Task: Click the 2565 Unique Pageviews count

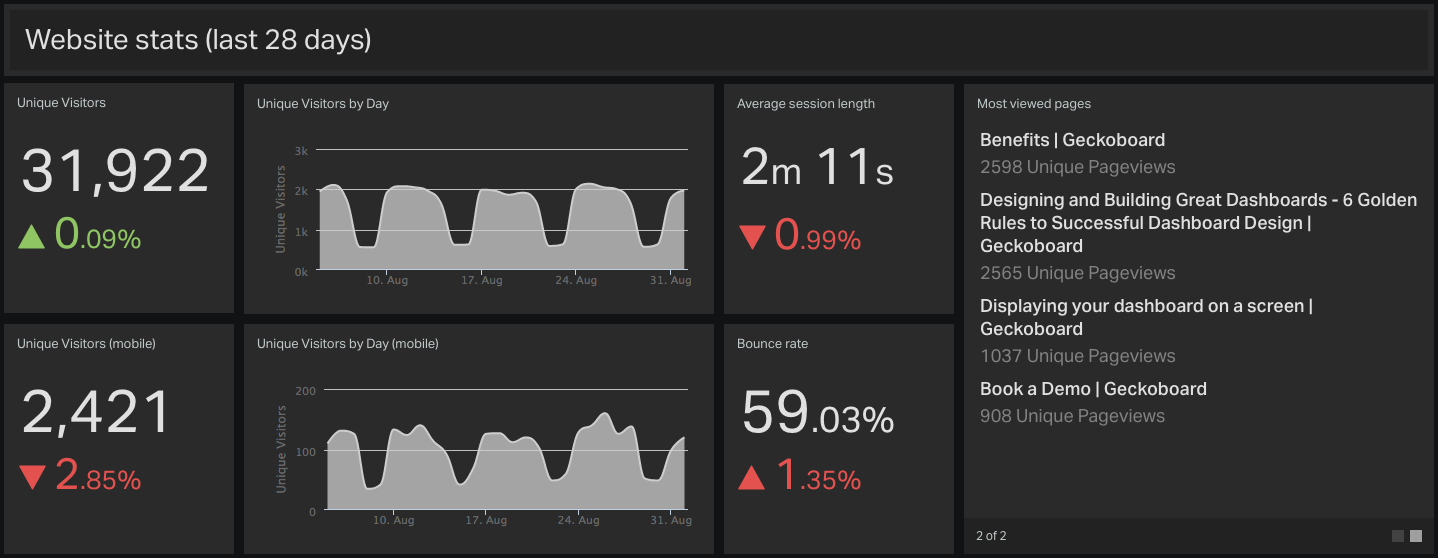Action: click(x=1077, y=273)
